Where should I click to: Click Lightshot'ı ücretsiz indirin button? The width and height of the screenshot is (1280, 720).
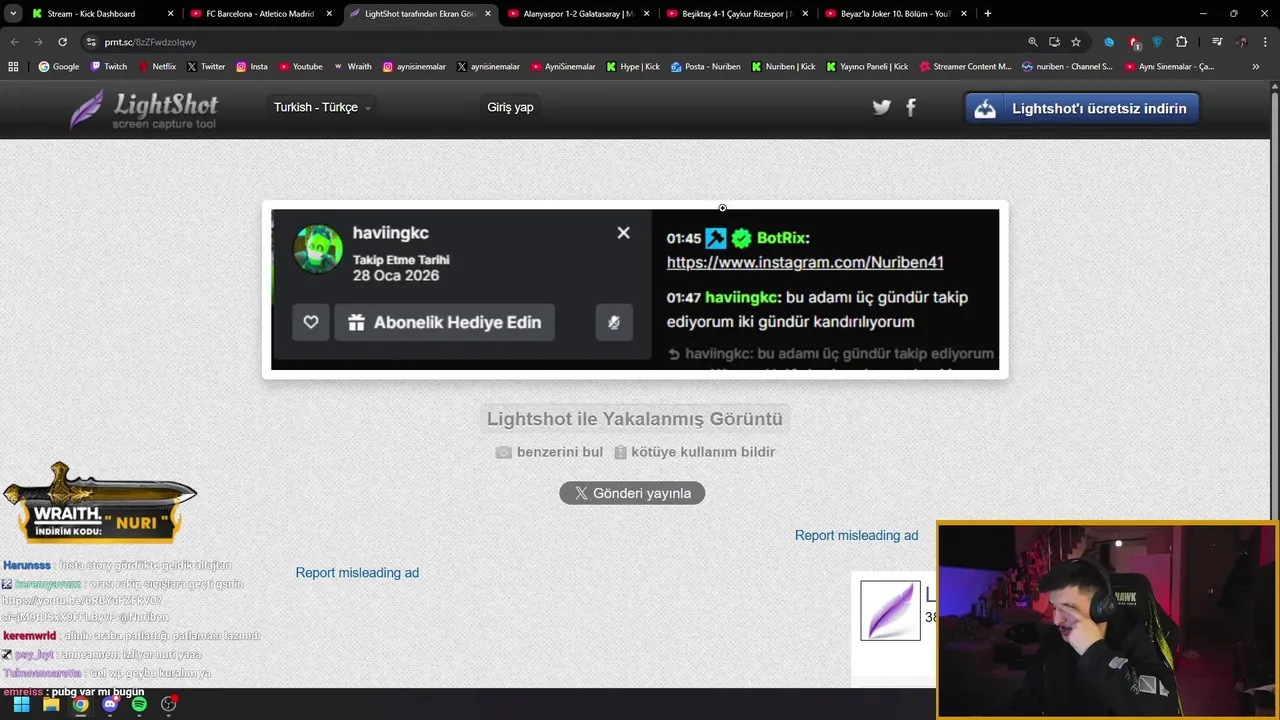click(x=1082, y=108)
